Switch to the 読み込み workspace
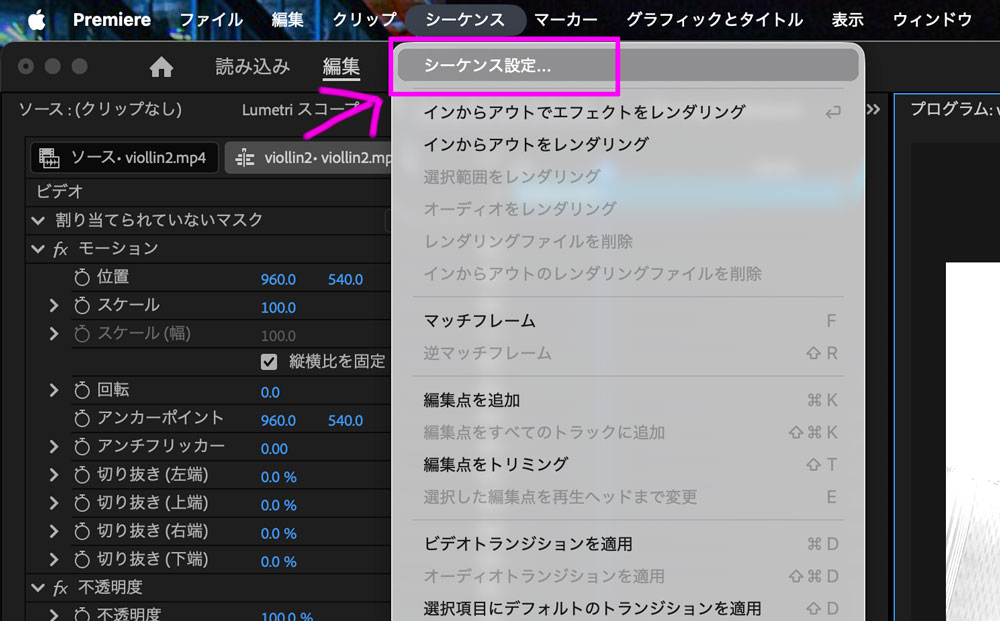 coord(253,67)
